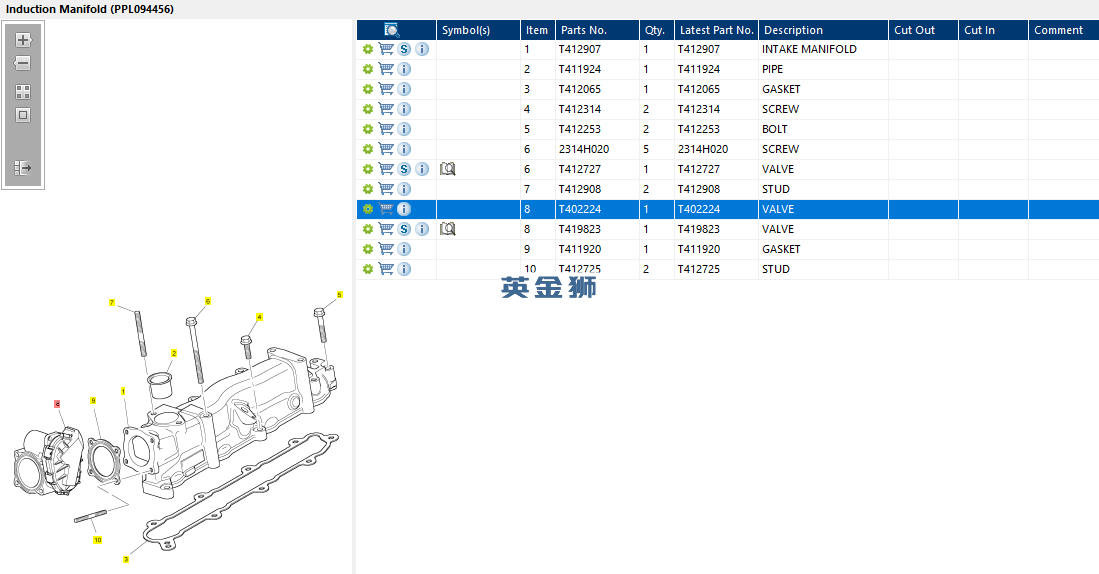The height and width of the screenshot is (574, 1099).
Task: Sort by the Item column header
Action: [538, 30]
